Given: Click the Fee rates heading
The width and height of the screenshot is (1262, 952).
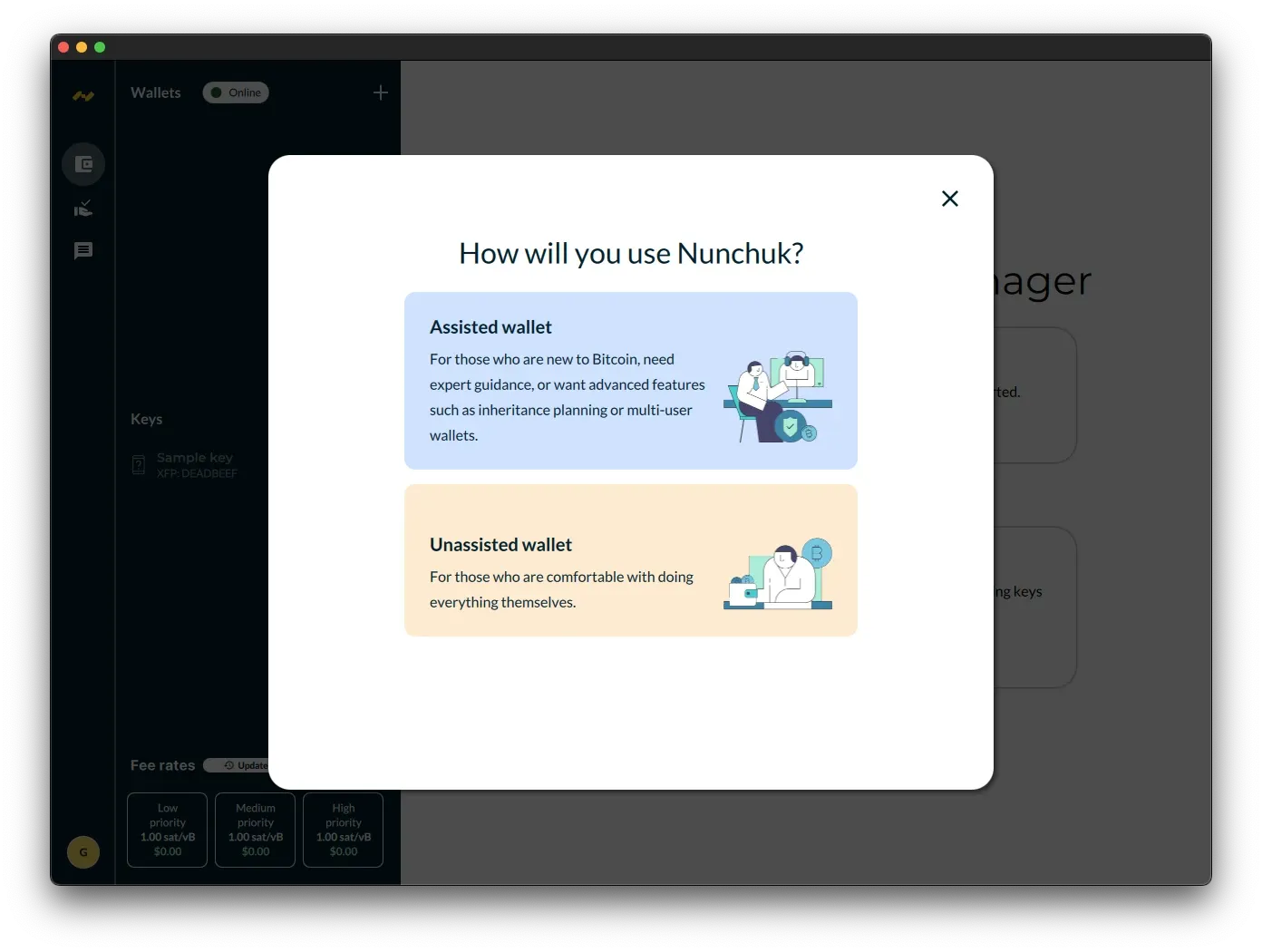Looking at the screenshot, I should click(163, 765).
